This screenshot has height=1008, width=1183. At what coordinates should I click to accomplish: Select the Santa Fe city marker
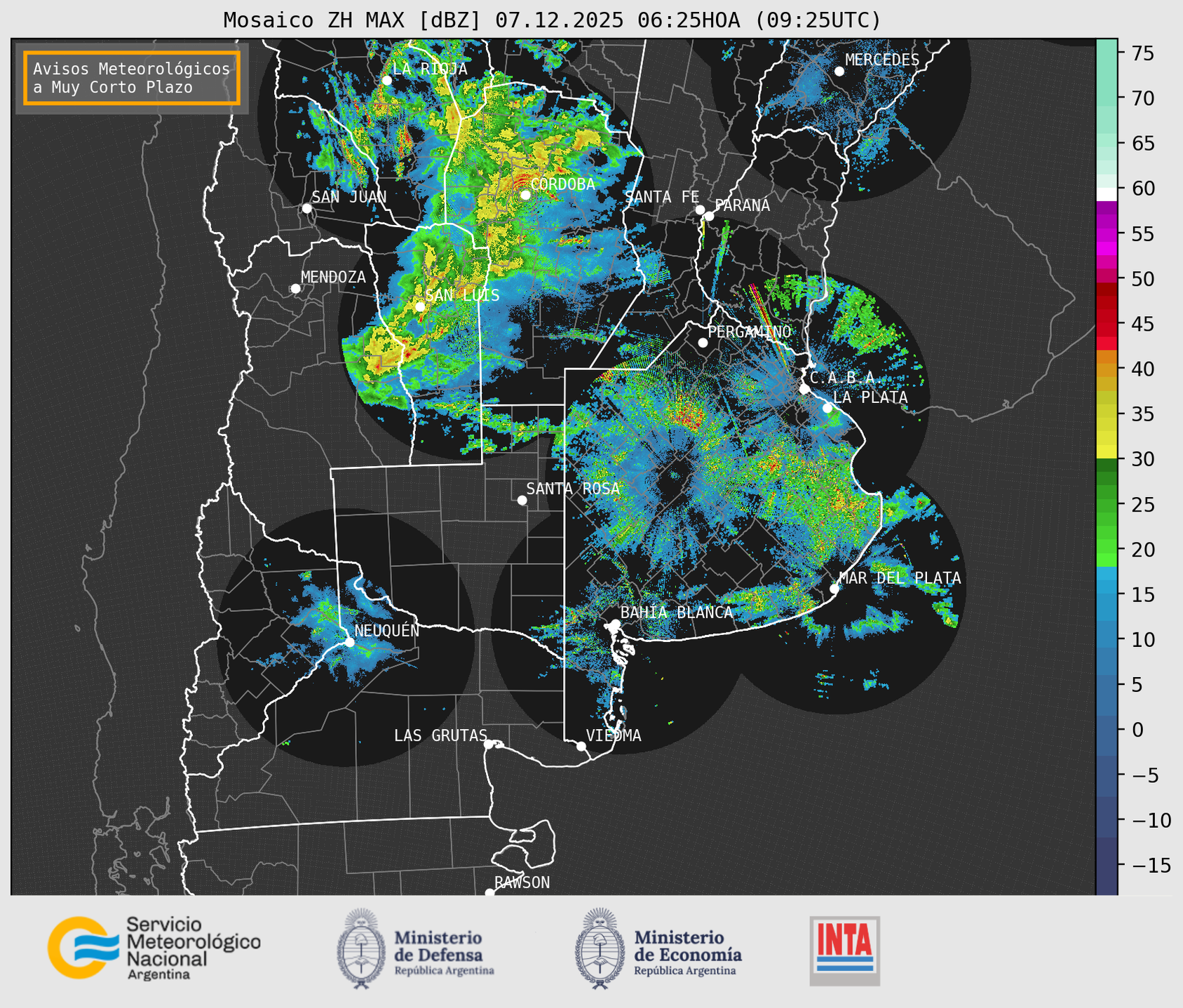[x=700, y=210]
